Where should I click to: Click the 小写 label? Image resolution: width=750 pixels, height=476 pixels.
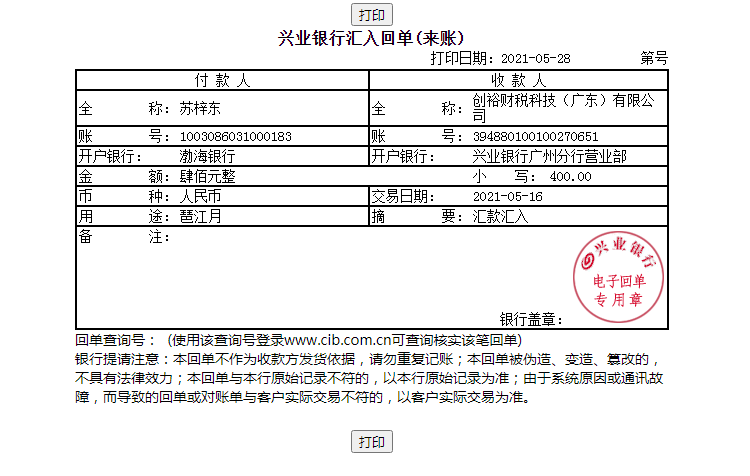pos(504,177)
